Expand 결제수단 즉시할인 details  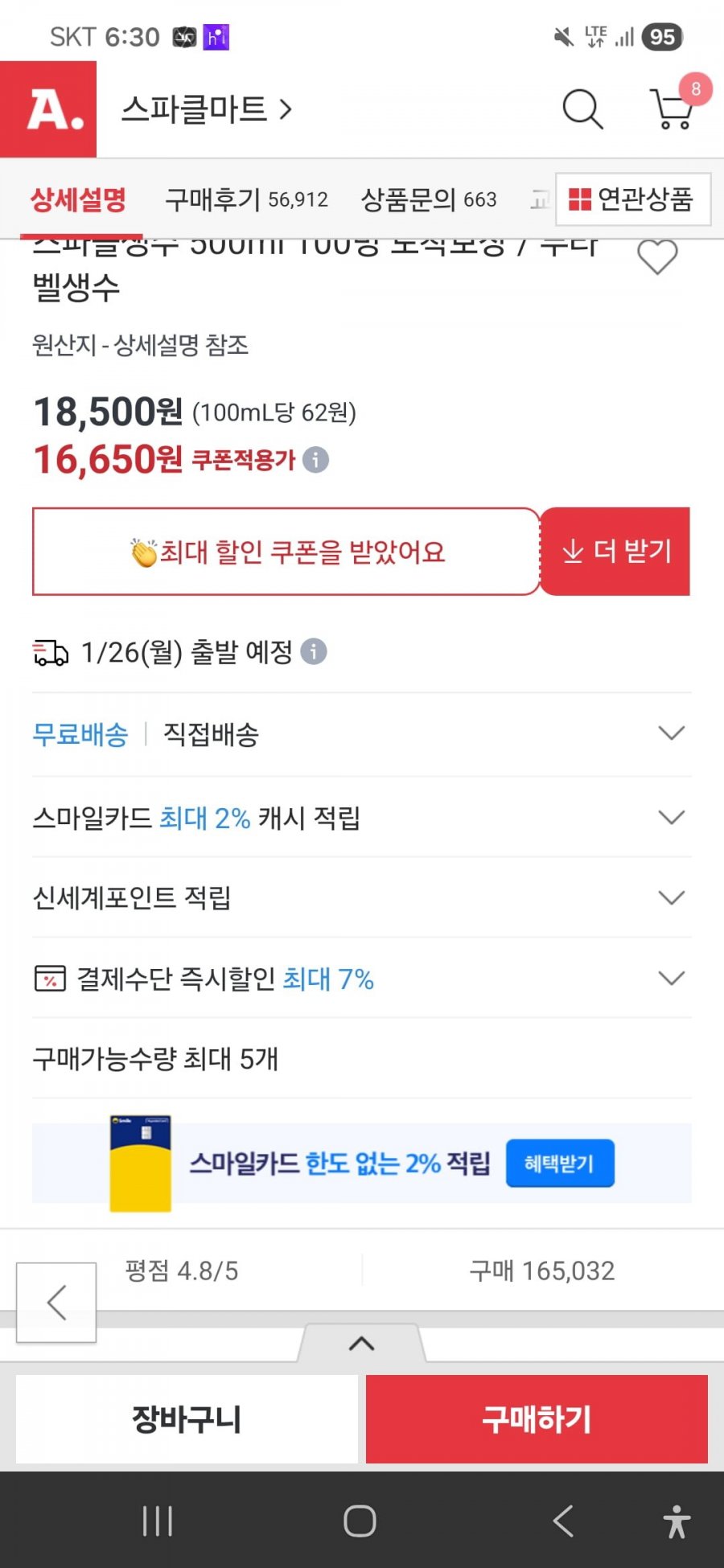point(671,979)
